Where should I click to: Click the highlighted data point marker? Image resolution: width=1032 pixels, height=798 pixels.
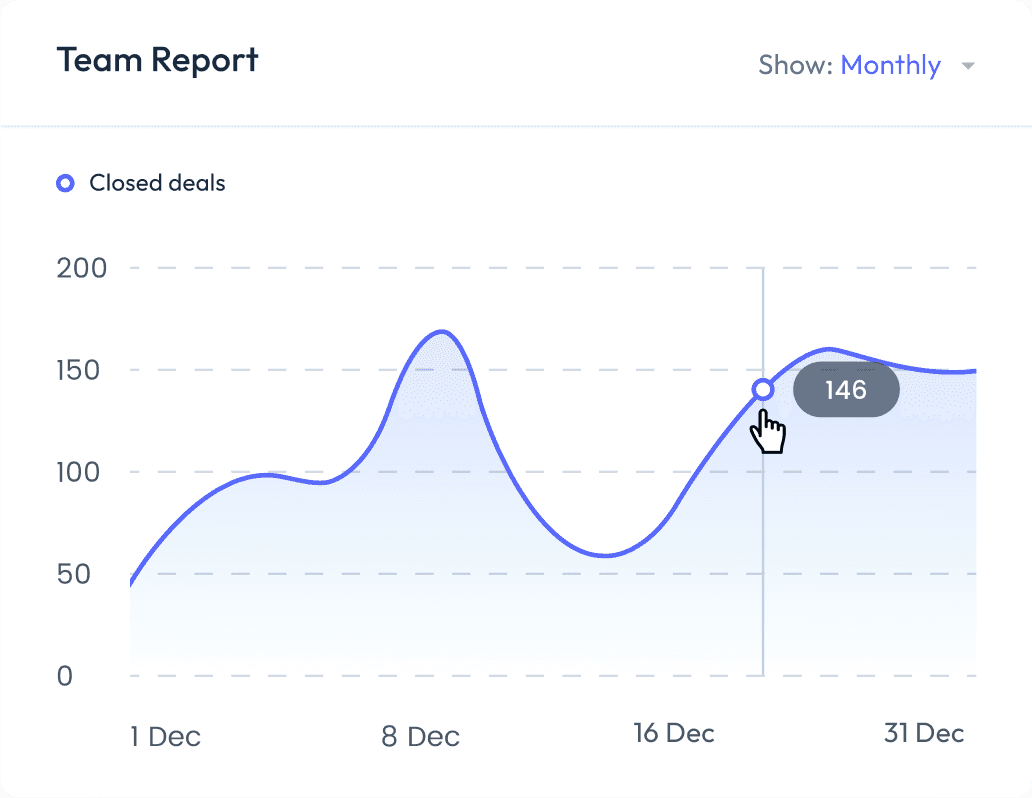tap(763, 389)
